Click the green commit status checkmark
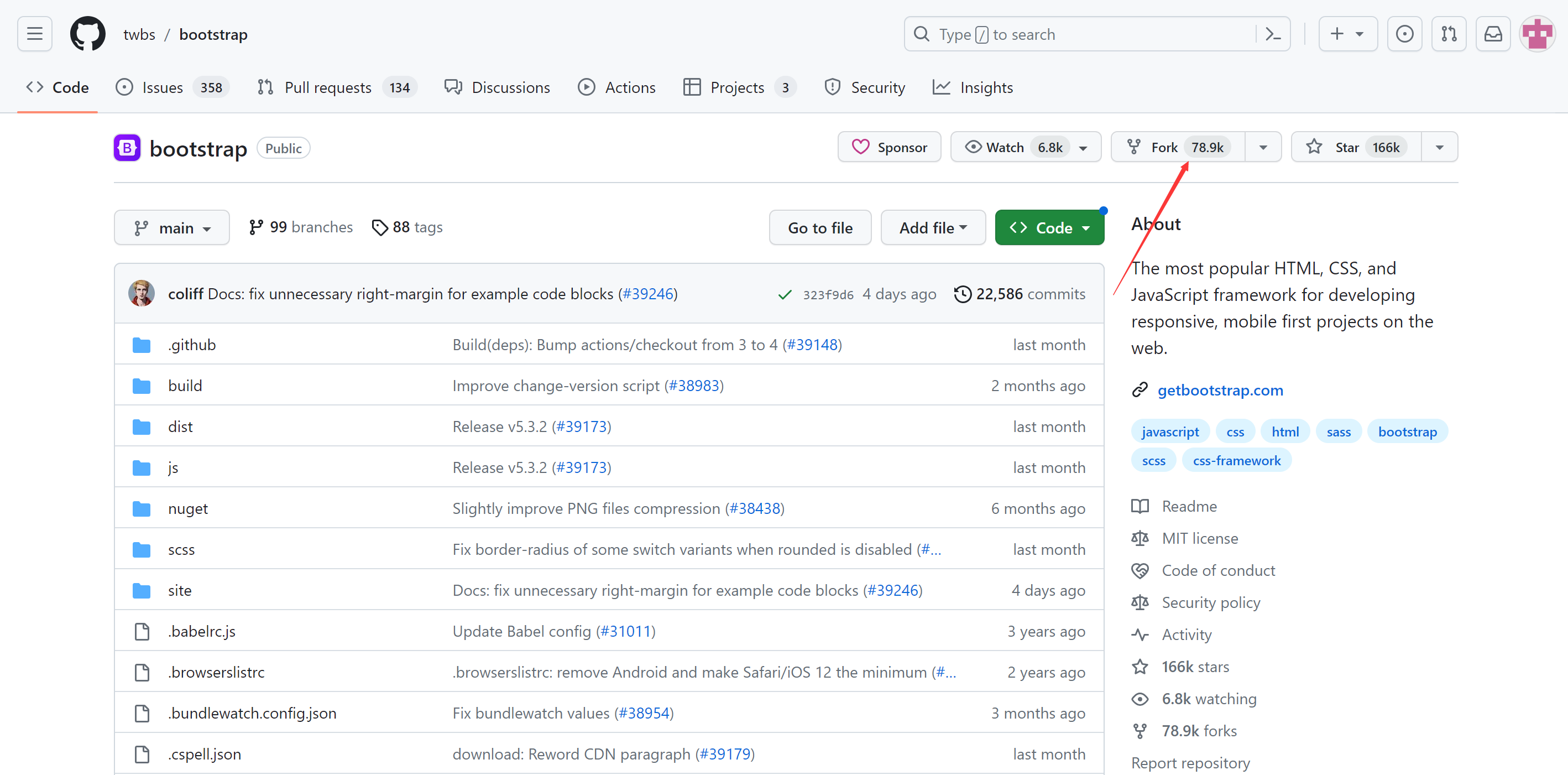1568x775 pixels. click(784, 295)
